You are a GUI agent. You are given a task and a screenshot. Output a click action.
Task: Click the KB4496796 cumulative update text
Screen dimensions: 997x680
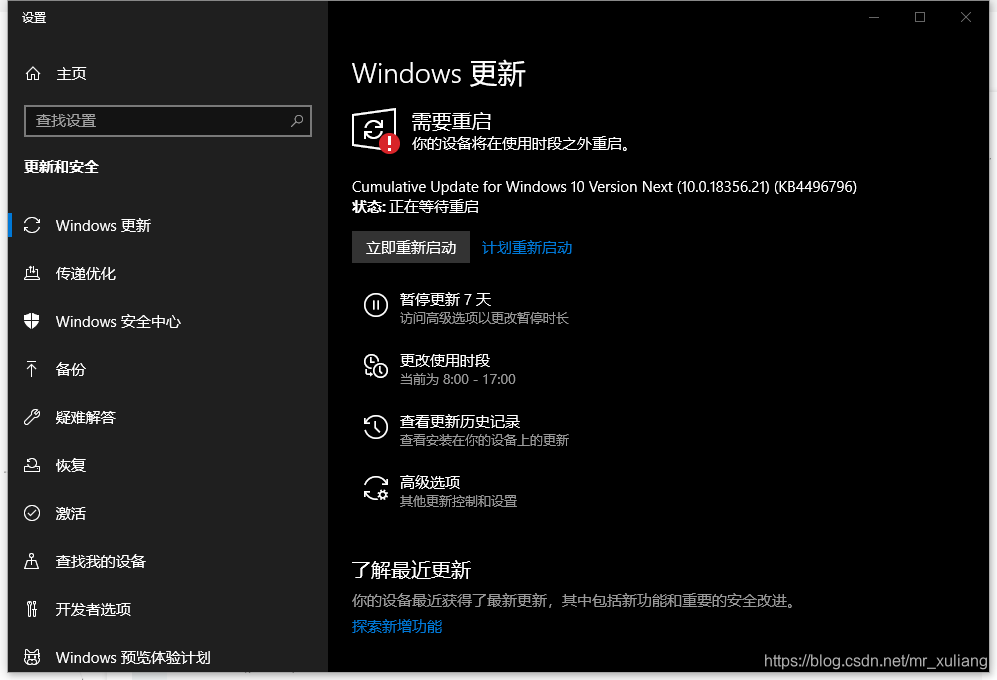point(604,187)
